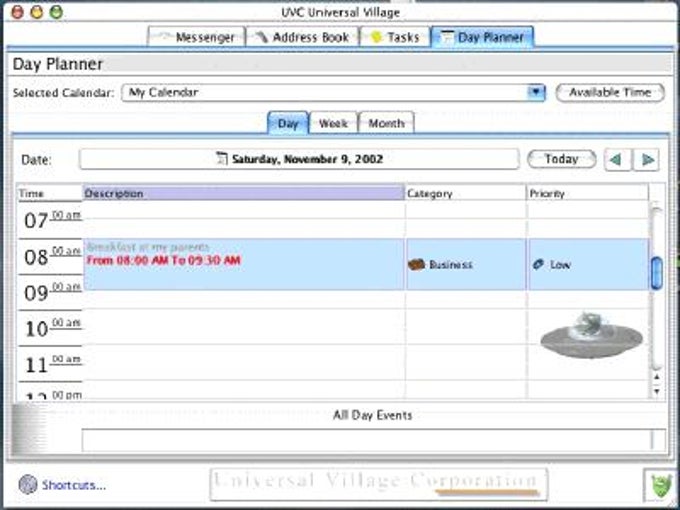Click the round Shortcuts icon

click(x=28, y=484)
